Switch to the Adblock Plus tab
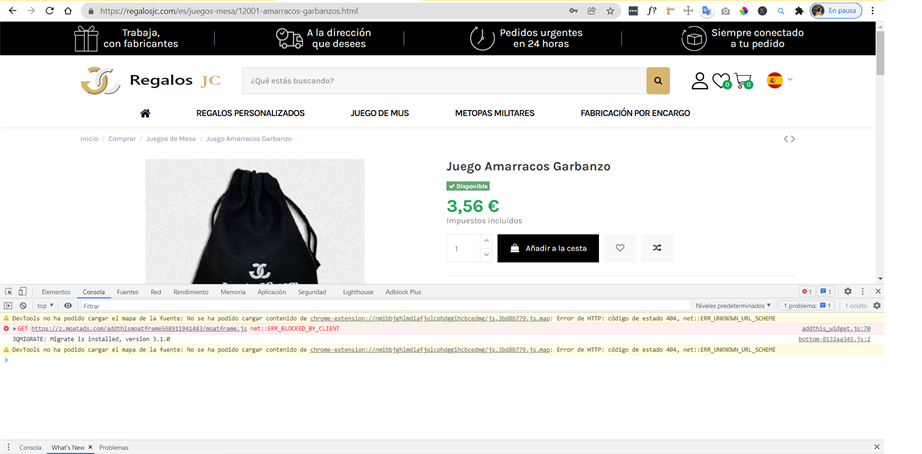This screenshot has width=922, height=454. click(x=403, y=292)
